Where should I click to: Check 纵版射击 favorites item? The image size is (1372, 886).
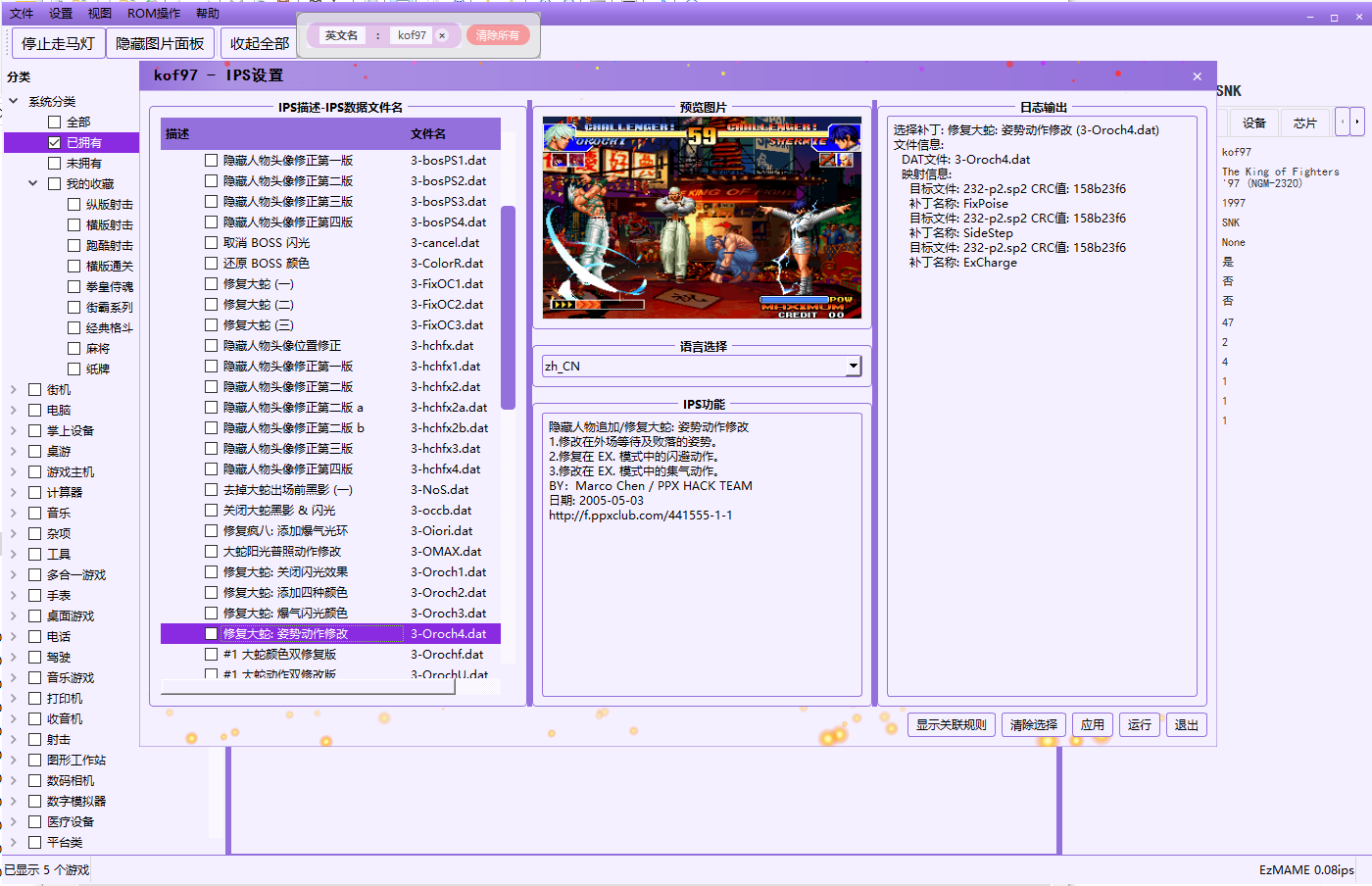pos(74,204)
